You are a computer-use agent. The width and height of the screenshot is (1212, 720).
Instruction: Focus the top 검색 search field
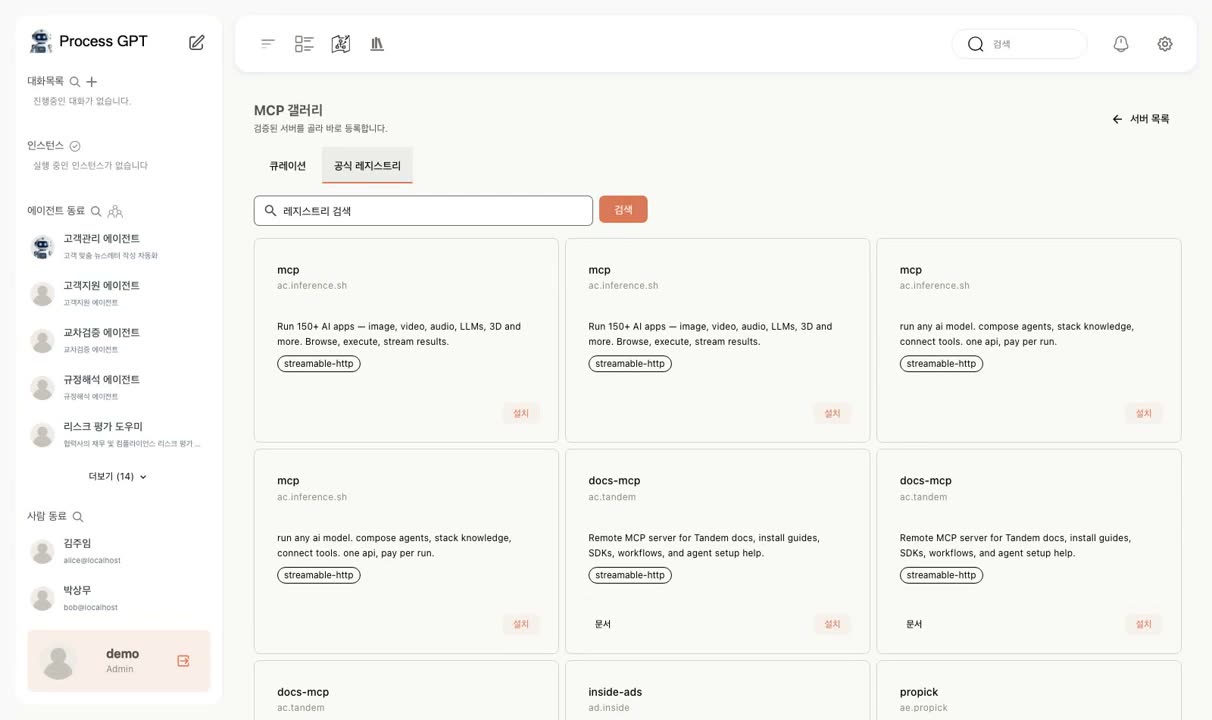(1020, 44)
